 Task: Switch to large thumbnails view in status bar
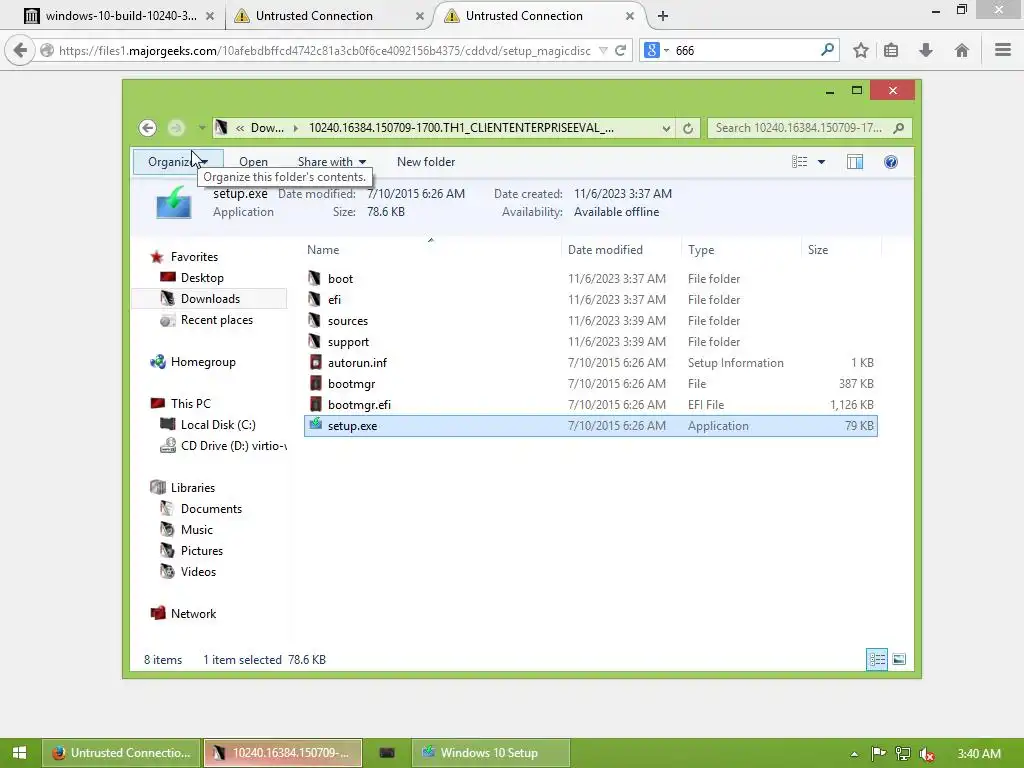coord(899,660)
